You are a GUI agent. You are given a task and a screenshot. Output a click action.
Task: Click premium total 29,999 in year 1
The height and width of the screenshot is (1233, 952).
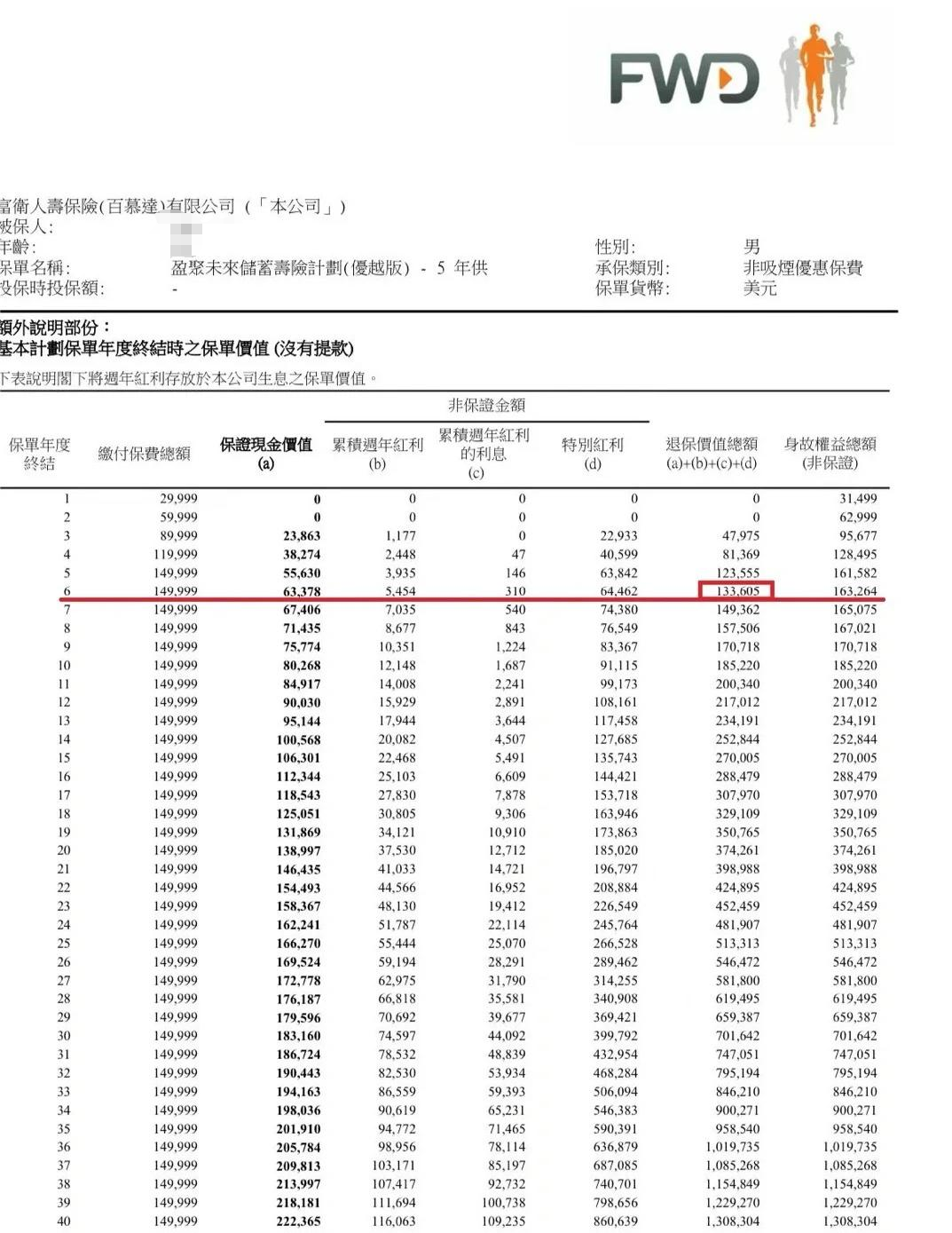click(x=178, y=499)
